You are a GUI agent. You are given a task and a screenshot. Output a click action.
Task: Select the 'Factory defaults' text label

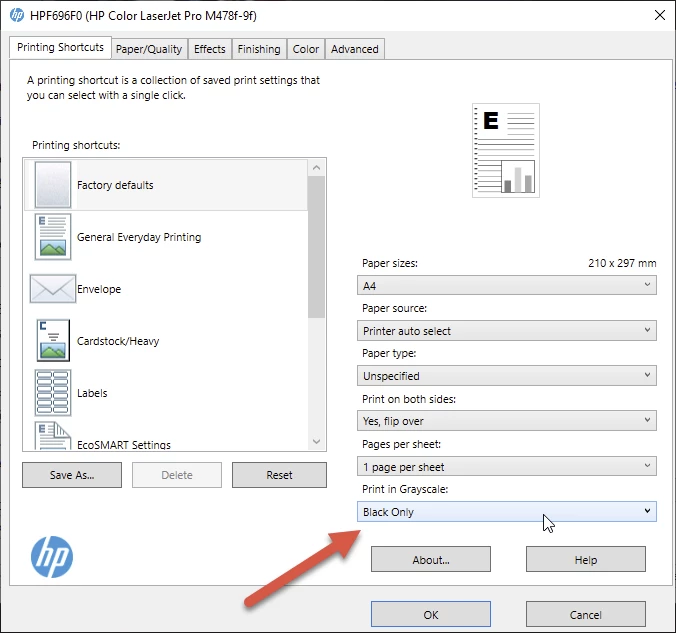click(x=115, y=185)
